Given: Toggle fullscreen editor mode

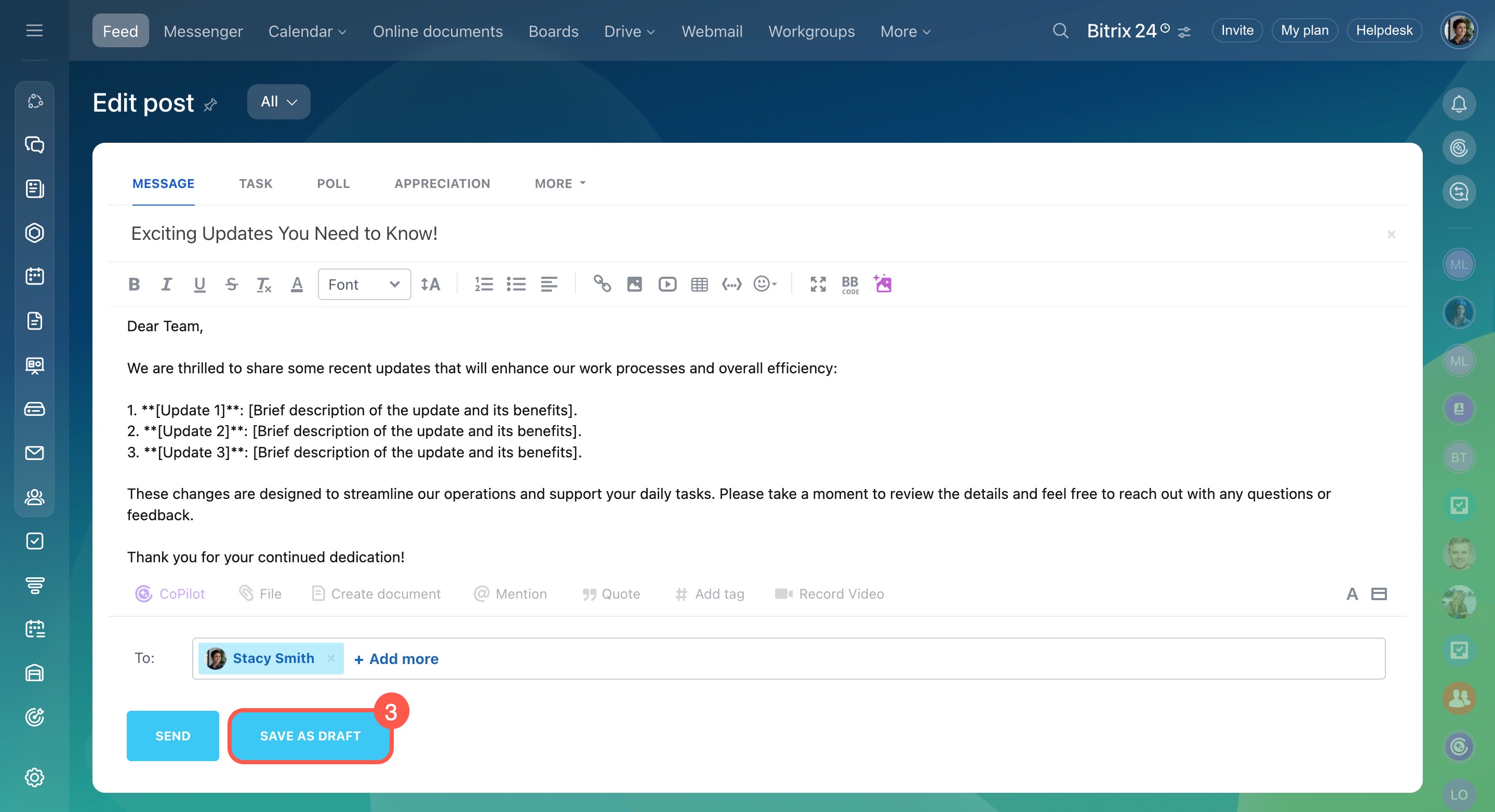Looking at the screenshot, I should (x=818, y=284).
